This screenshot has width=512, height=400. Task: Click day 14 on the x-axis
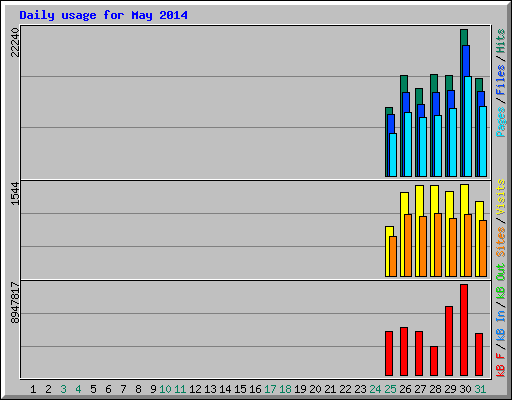coord(225,389)
